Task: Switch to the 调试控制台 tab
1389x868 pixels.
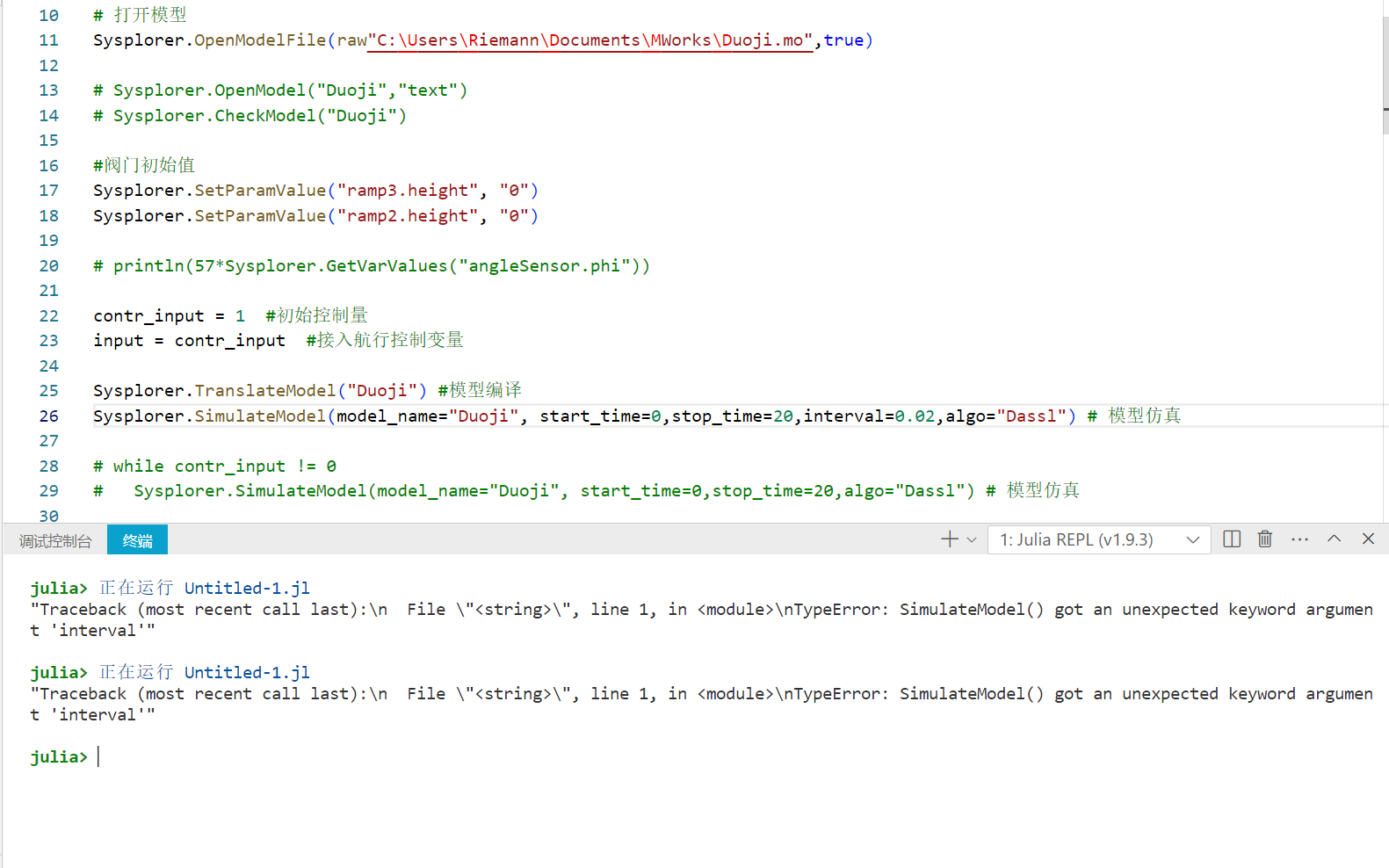Action: tap(55, 541)
